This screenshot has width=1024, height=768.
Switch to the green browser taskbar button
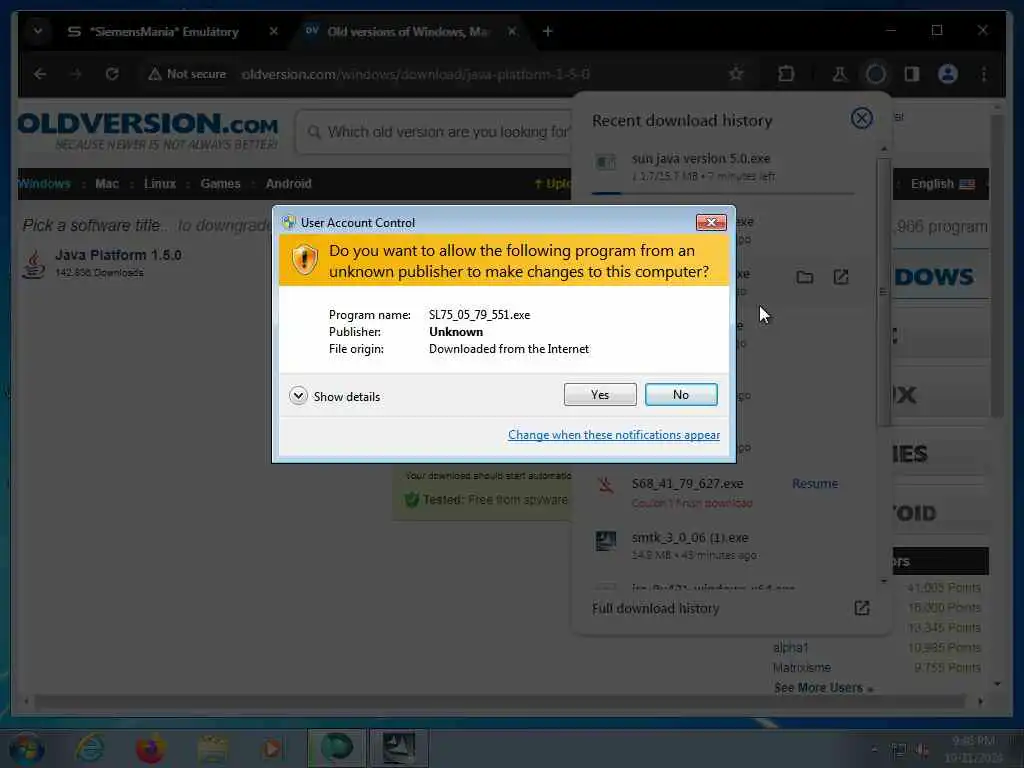(x=336, y=748)
